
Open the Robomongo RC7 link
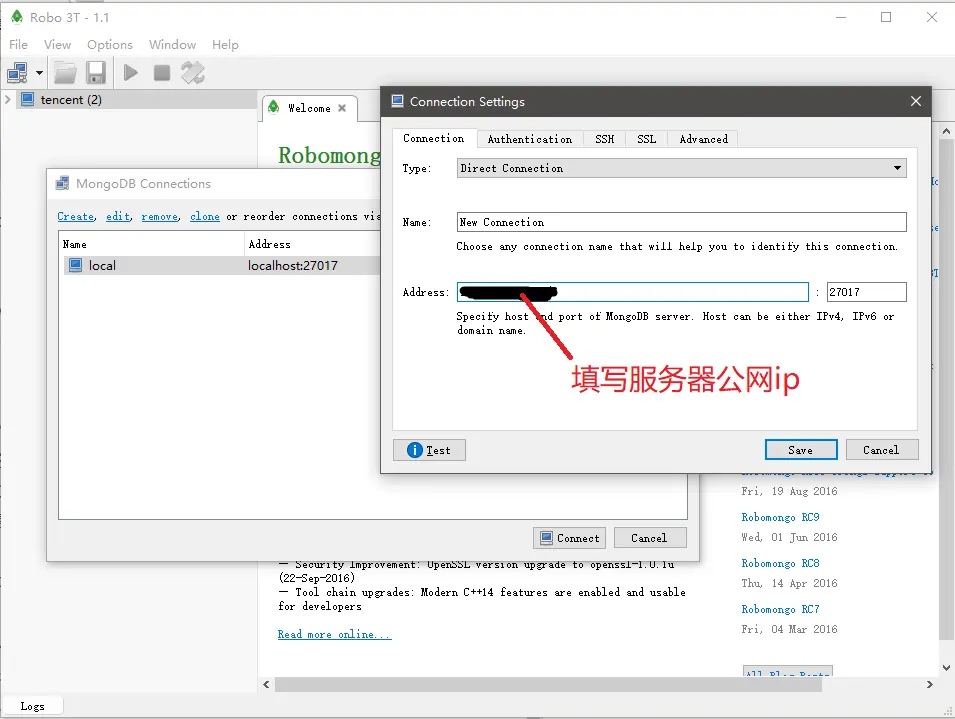coord(780,609)
